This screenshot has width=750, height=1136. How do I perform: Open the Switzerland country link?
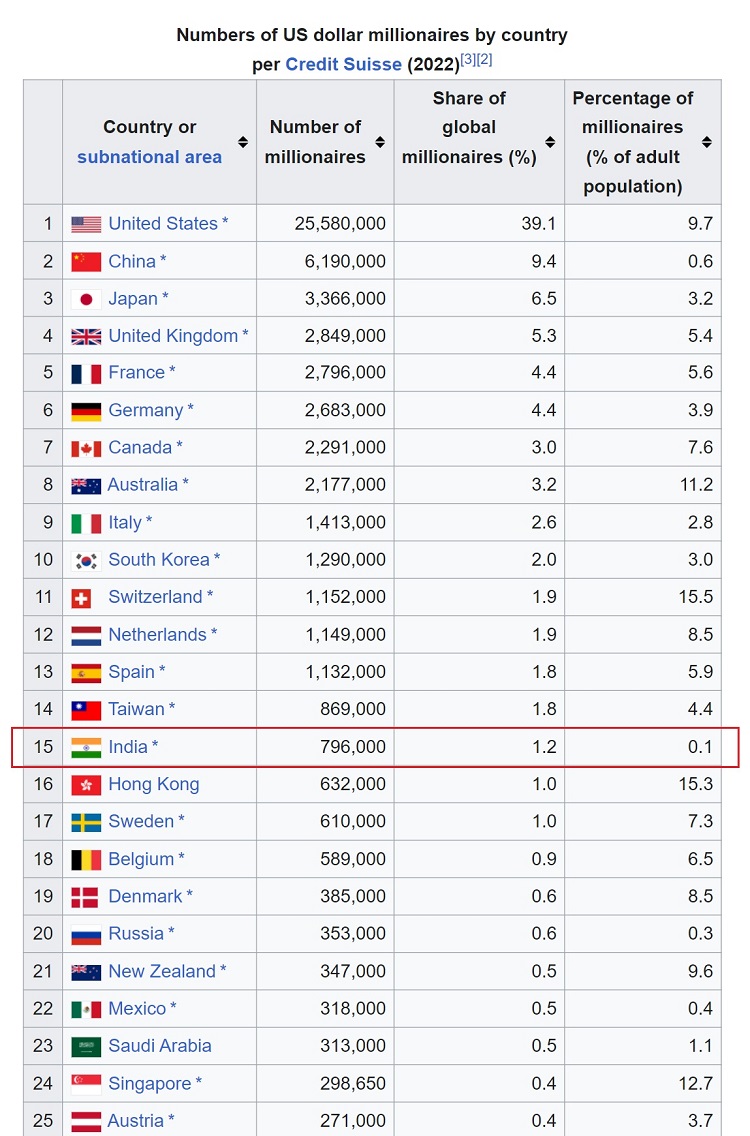point(155,597)
